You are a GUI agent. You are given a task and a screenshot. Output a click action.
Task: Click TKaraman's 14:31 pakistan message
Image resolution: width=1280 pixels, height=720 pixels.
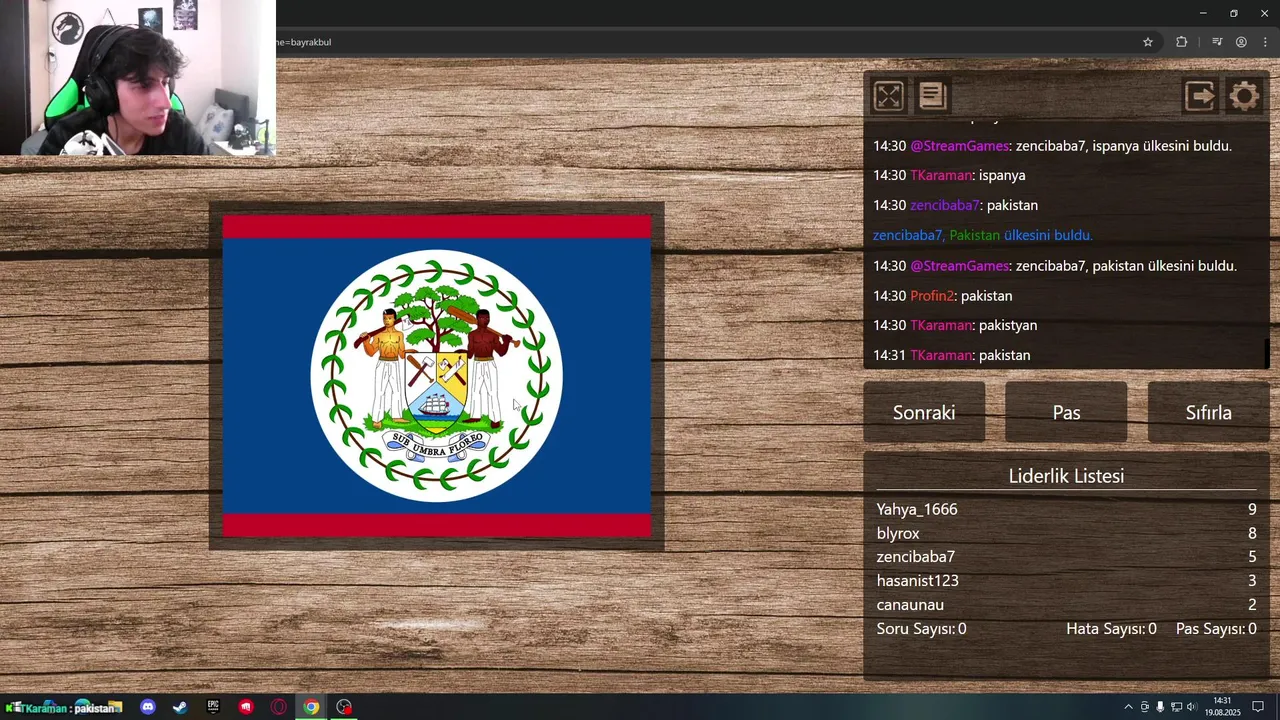951,355
